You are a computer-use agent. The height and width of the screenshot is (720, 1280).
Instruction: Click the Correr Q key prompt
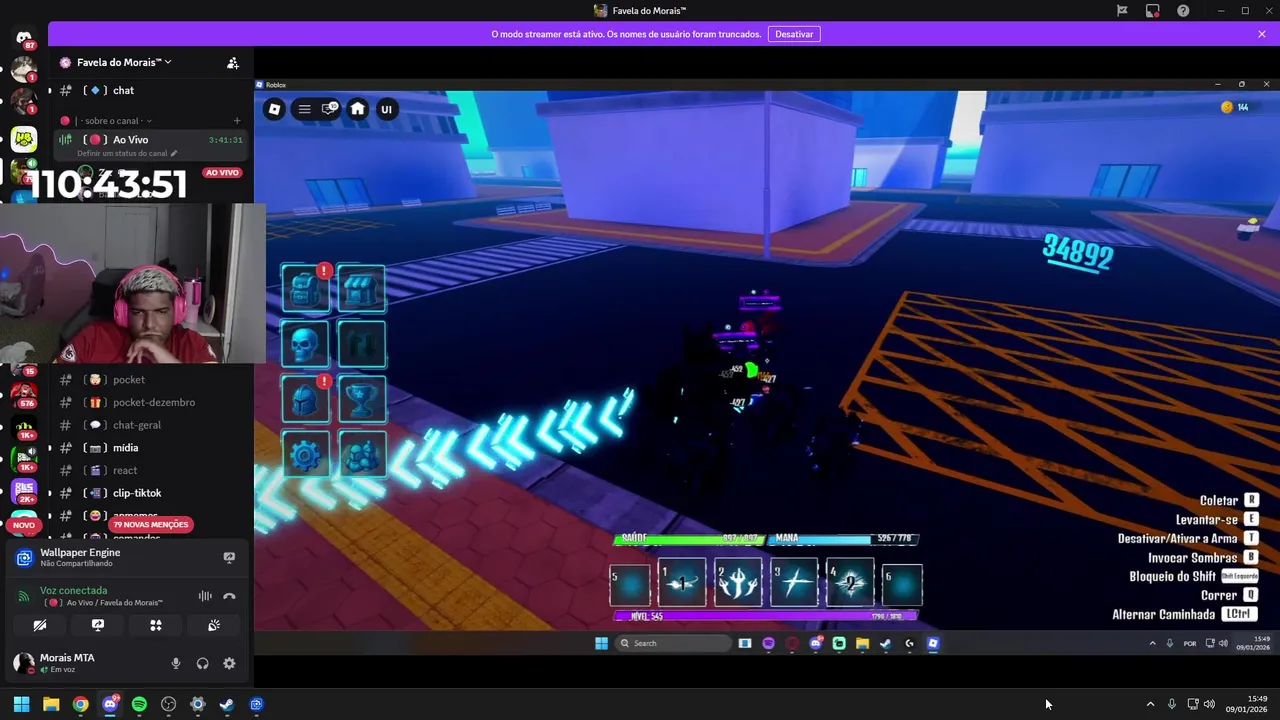coord(1230,595)
